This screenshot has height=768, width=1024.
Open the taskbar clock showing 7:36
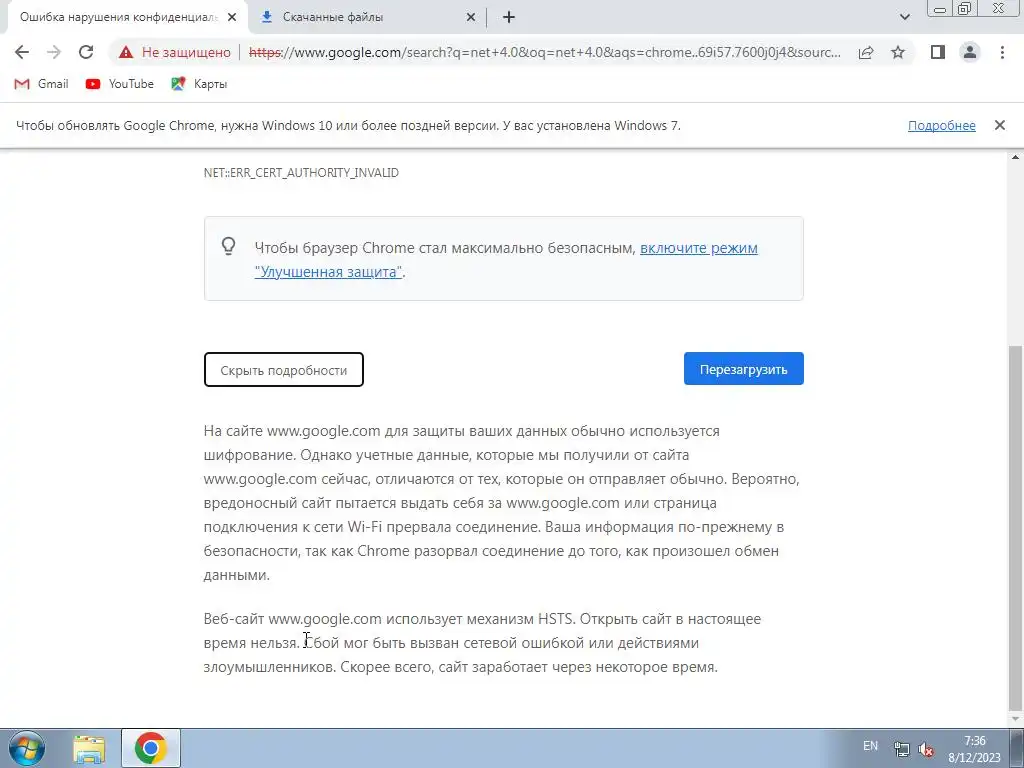pos(974,749)
